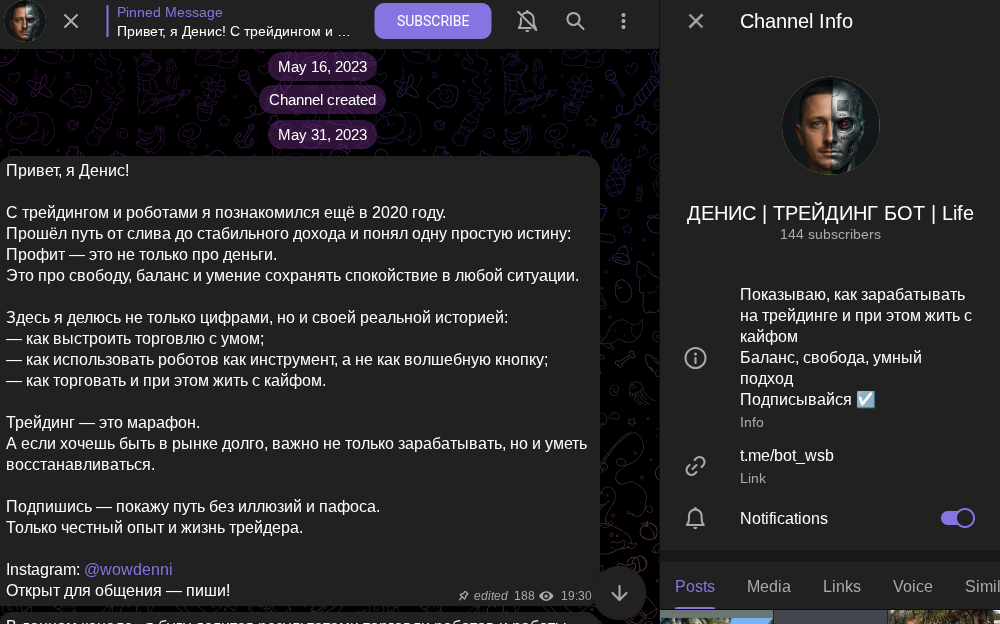This screenshot has height=624, width=1000.
Task: Close the Channel Info panel
Action: coord(696,21)
